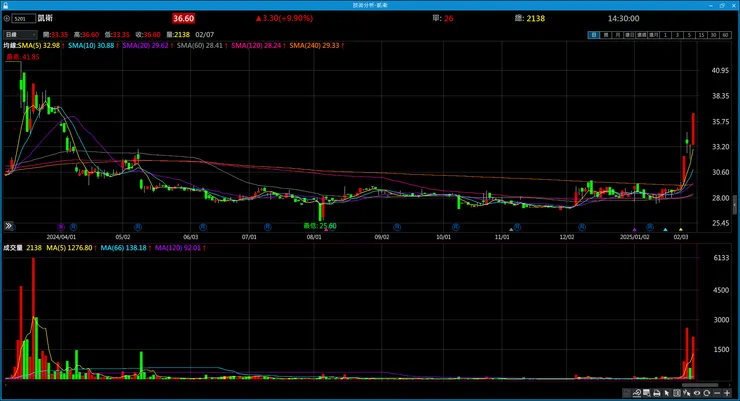Select the 還週 adjusted weekly timeframe button
Screen dimensions: 740x401
click(x=642, y=35)
